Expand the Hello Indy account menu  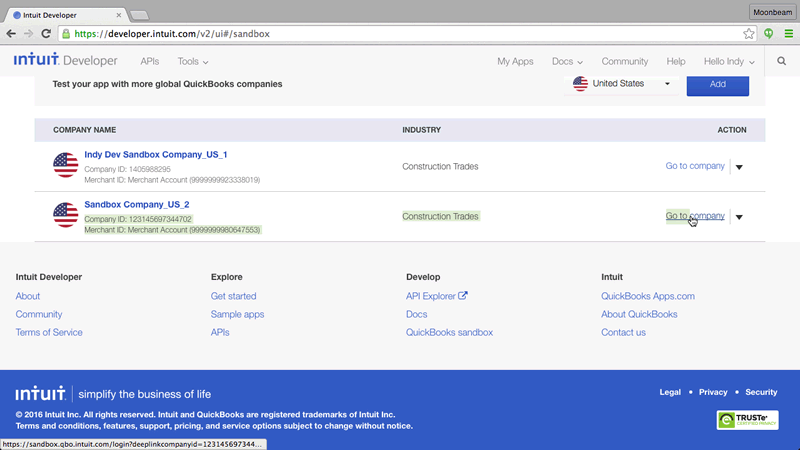[x=729, y=61]
